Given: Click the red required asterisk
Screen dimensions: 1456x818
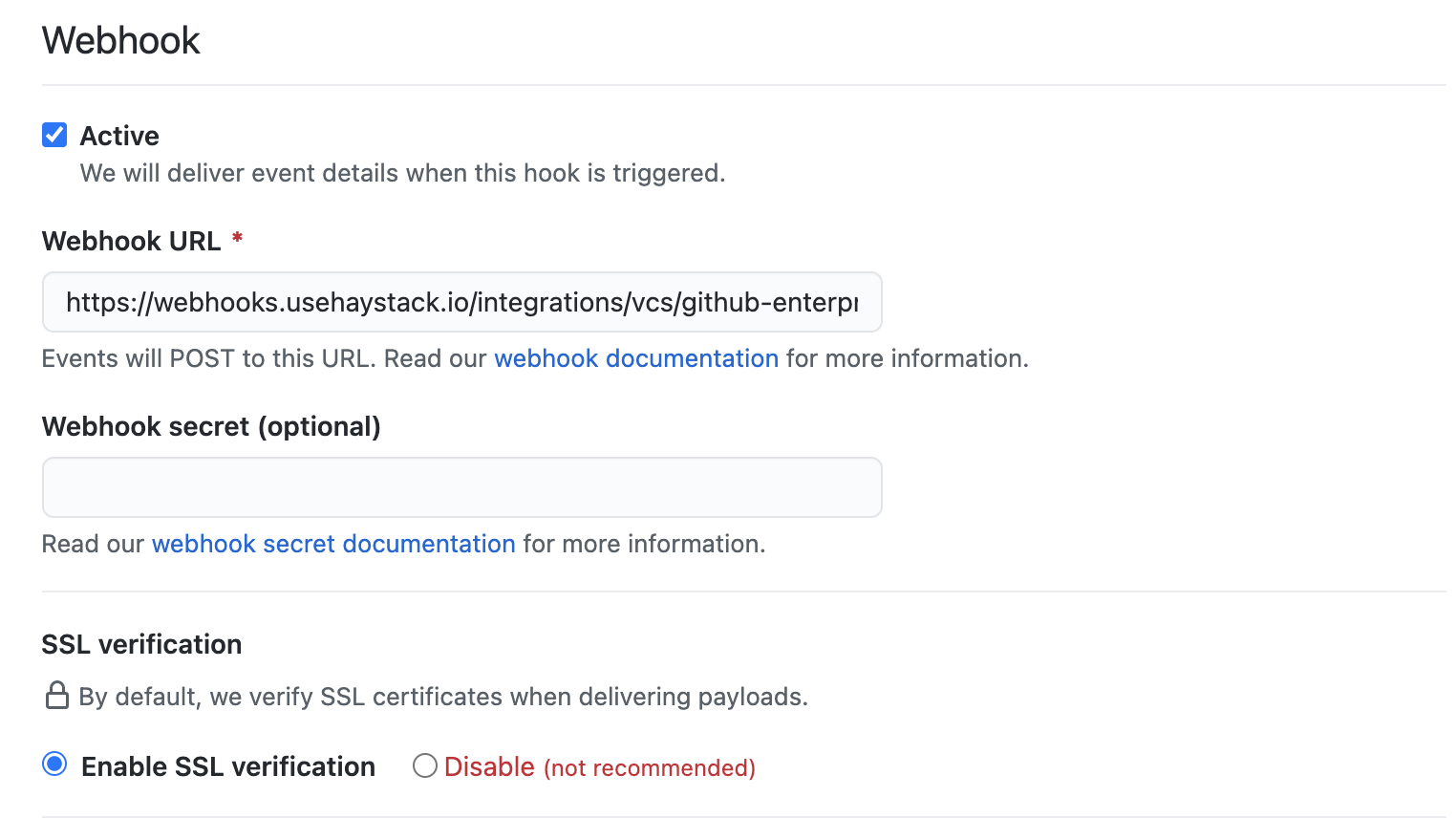Looking at the screenshot, I should [237, 239].
